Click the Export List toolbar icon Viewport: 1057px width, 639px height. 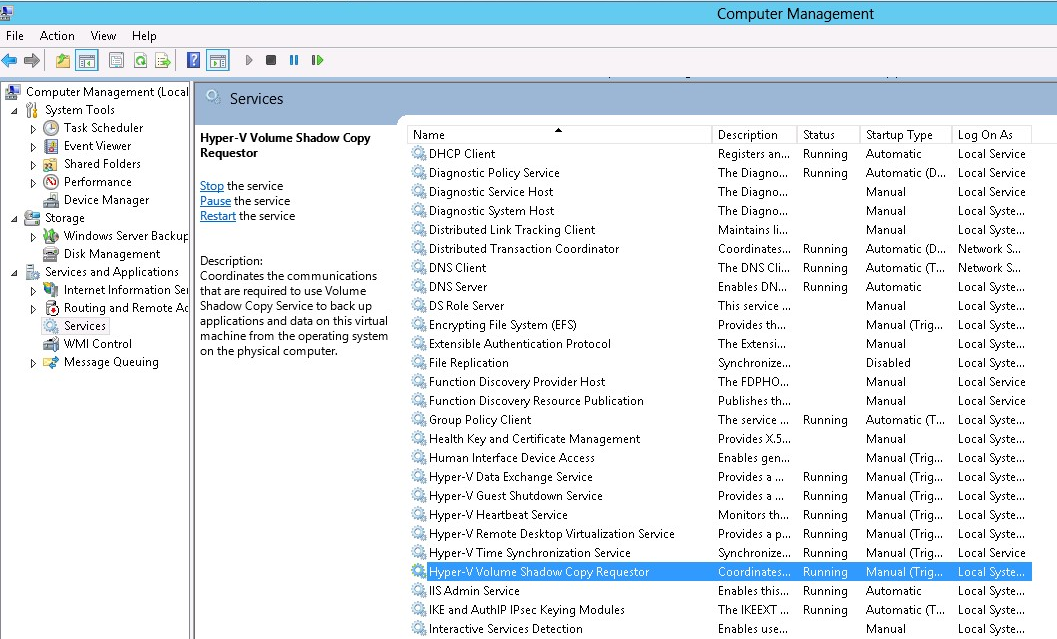(x=161, y=61)
